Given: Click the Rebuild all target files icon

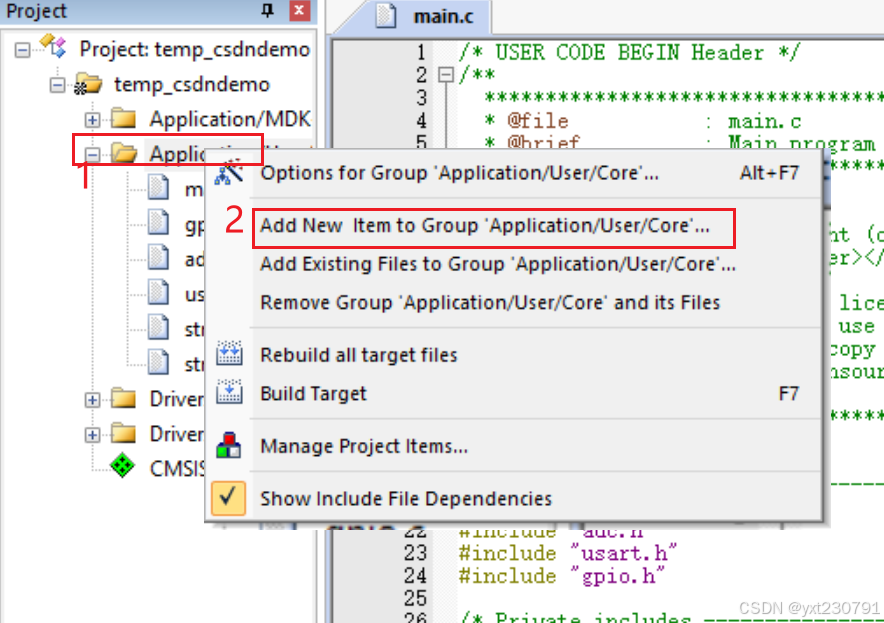Looking at the screenshot, I should click(x=229, y=354).
